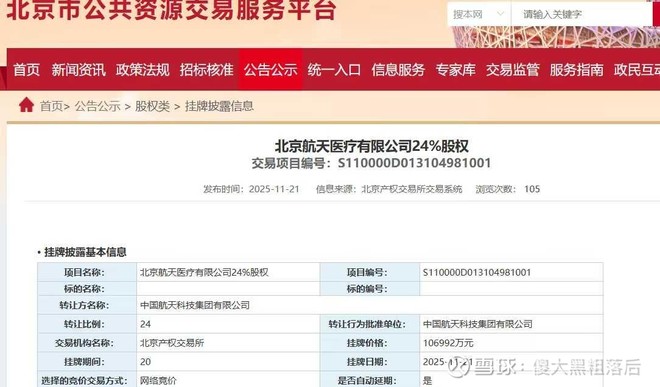Click the 转让方名称 value 中国航天科技集团有限公司
The height and width of the screenshot is (387, 660).
[194, 305]
